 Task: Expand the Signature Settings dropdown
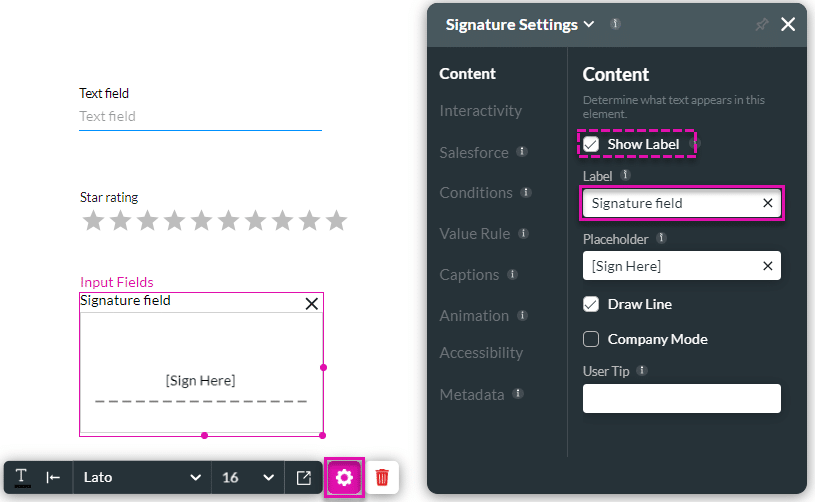[x=589, y=25]
